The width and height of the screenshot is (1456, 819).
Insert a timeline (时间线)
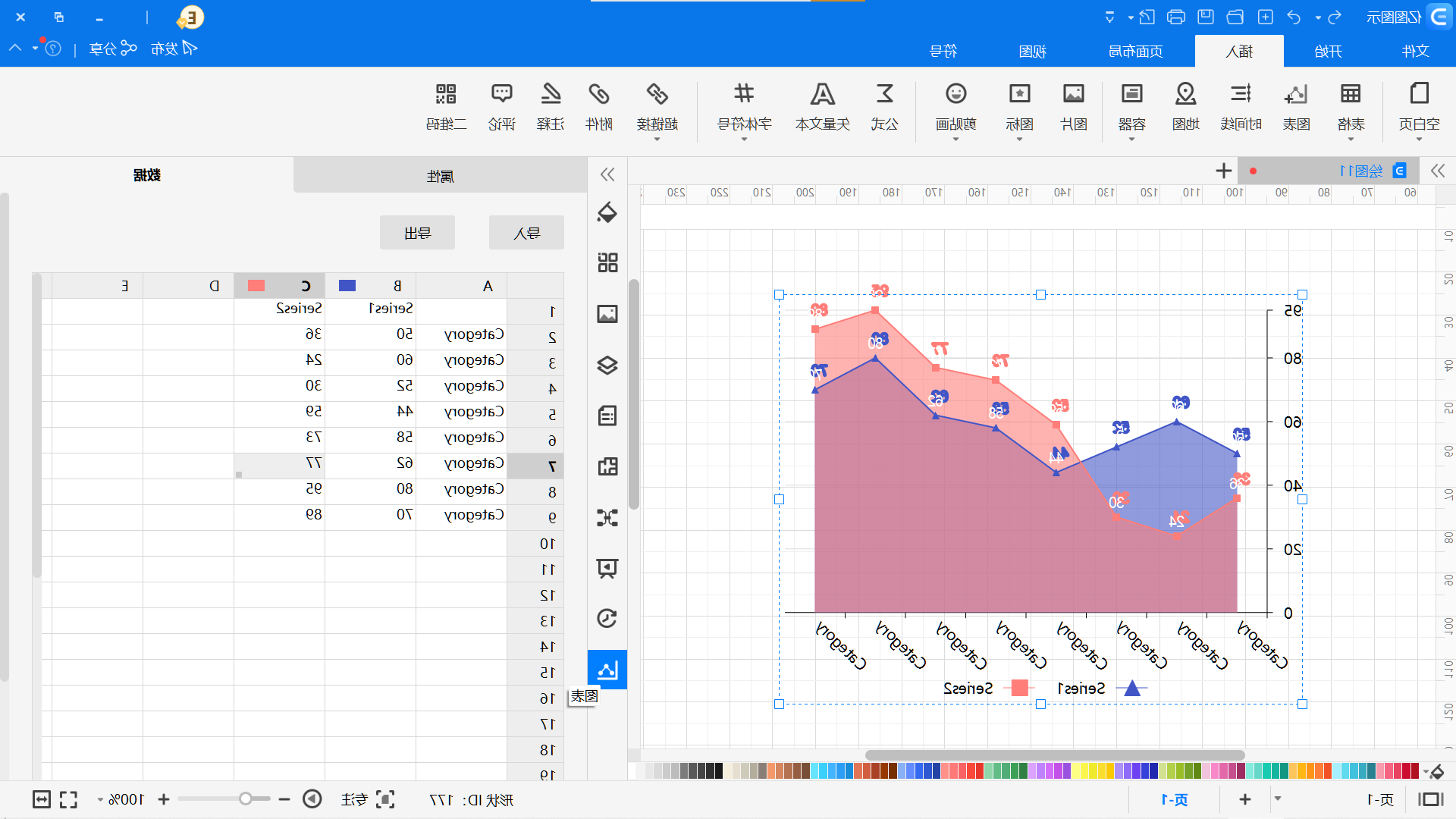click(1241, 106)
